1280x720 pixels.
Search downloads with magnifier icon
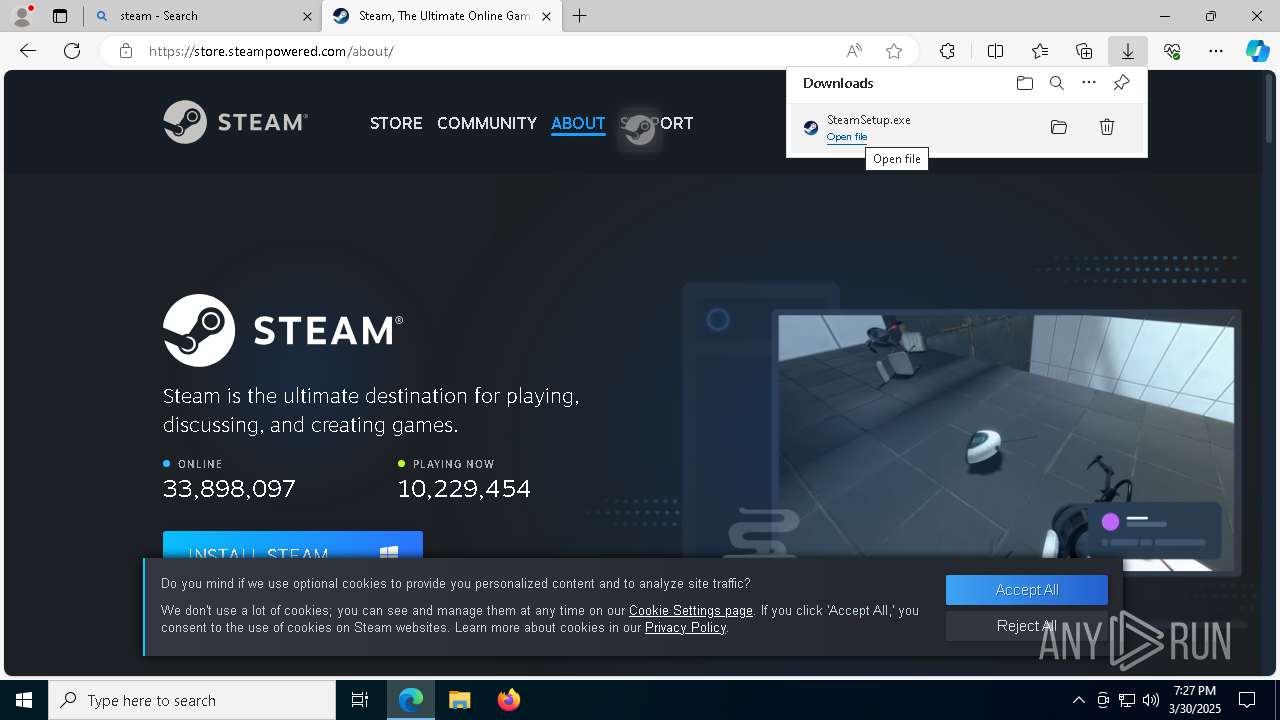click(1056, 83)
